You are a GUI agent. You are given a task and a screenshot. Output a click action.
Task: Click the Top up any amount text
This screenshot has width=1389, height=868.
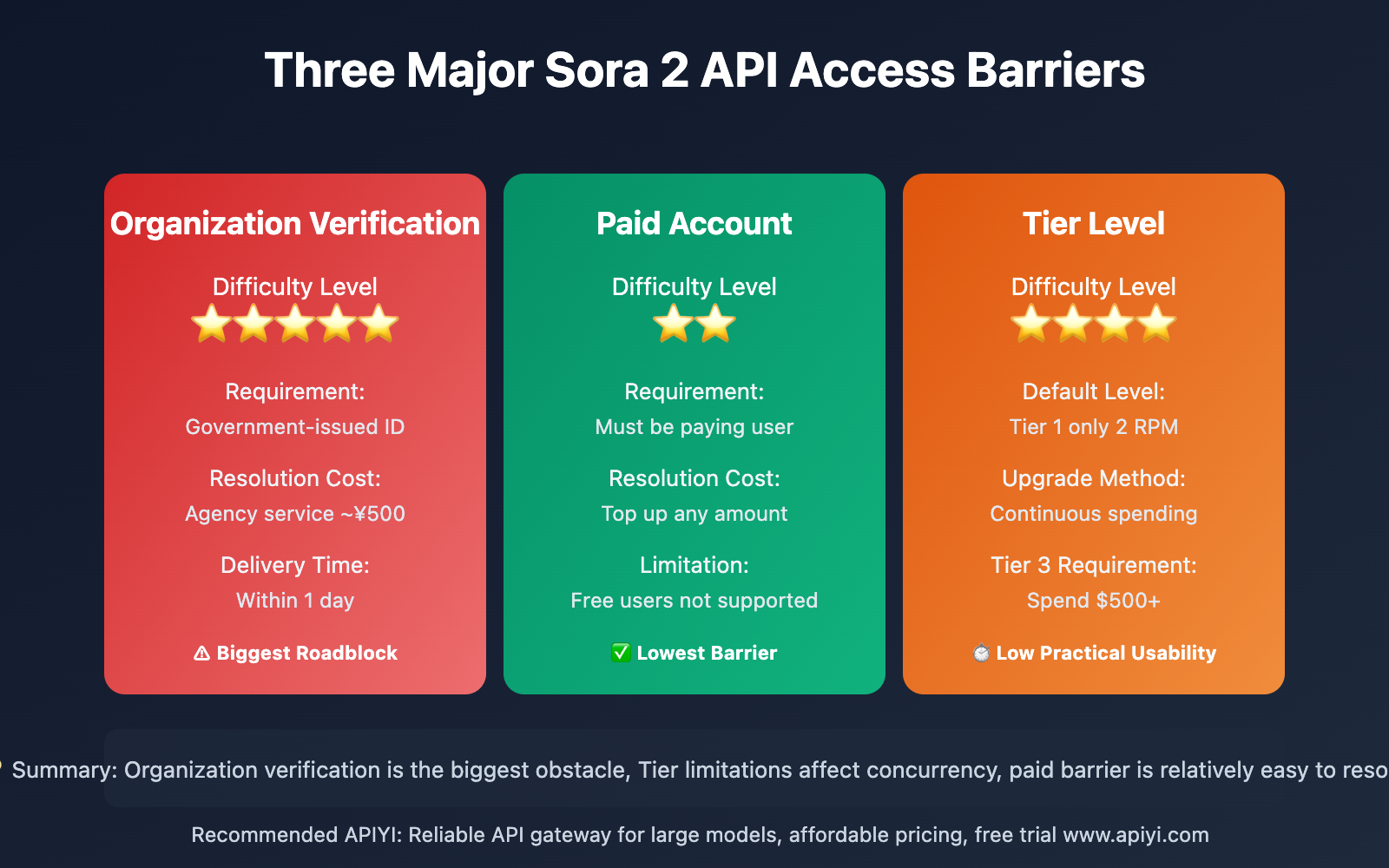pyautogui.click(x=694, y=514)
